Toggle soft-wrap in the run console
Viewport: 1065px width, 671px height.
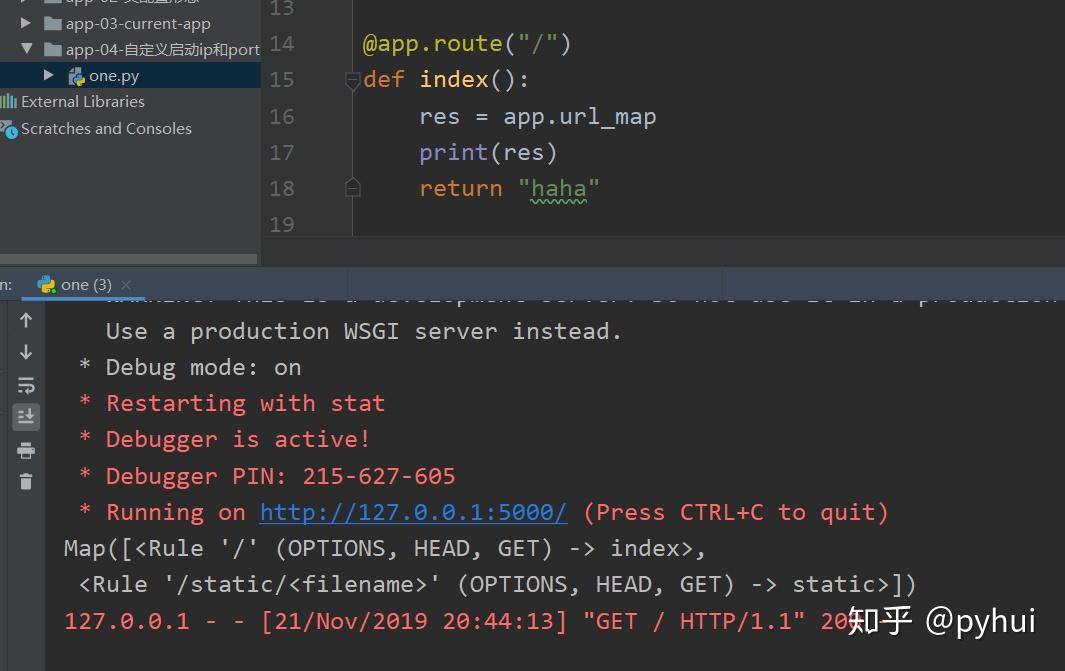(26, 385)
